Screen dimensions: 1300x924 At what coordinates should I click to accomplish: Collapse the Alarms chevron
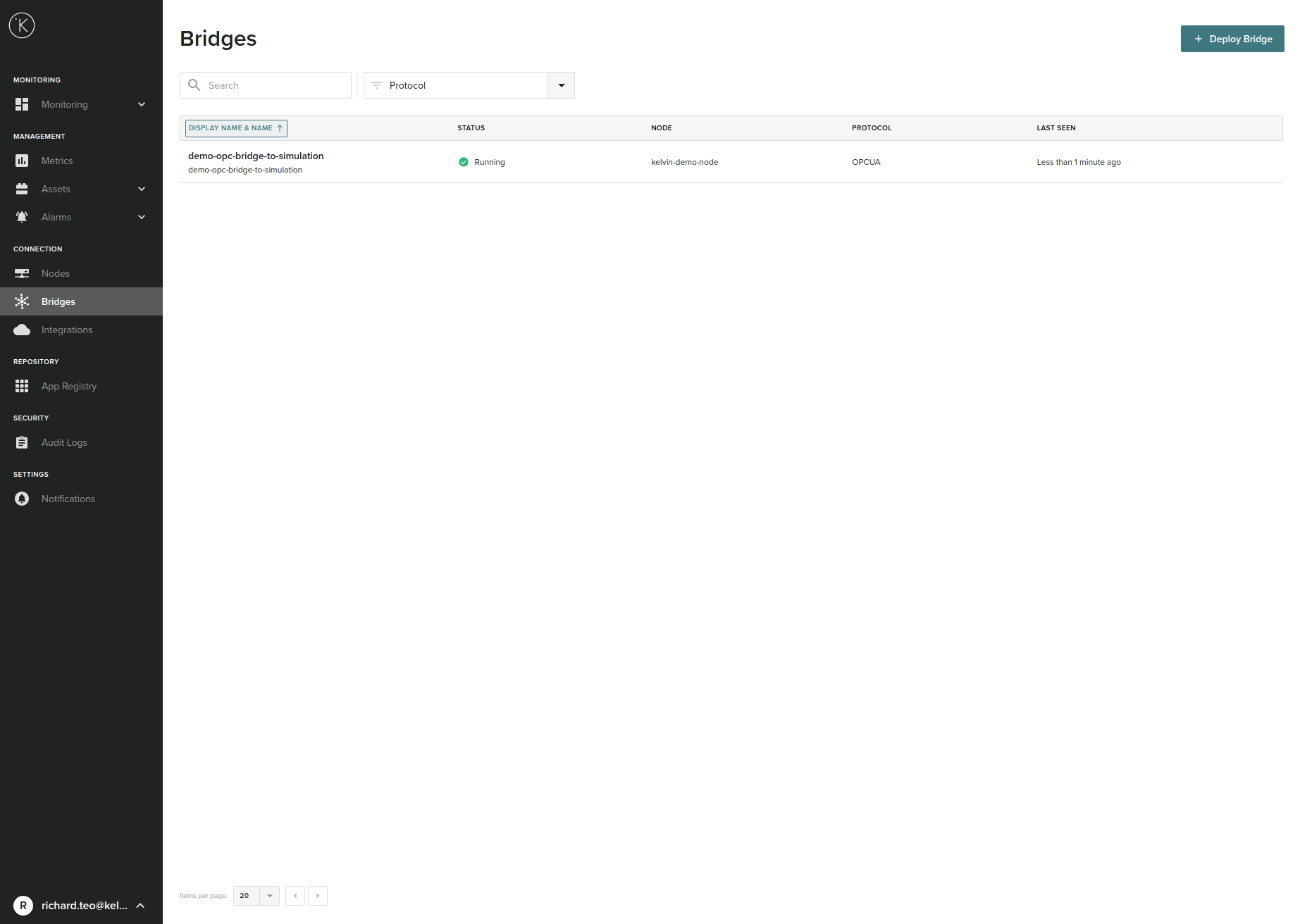click(142, 217)
